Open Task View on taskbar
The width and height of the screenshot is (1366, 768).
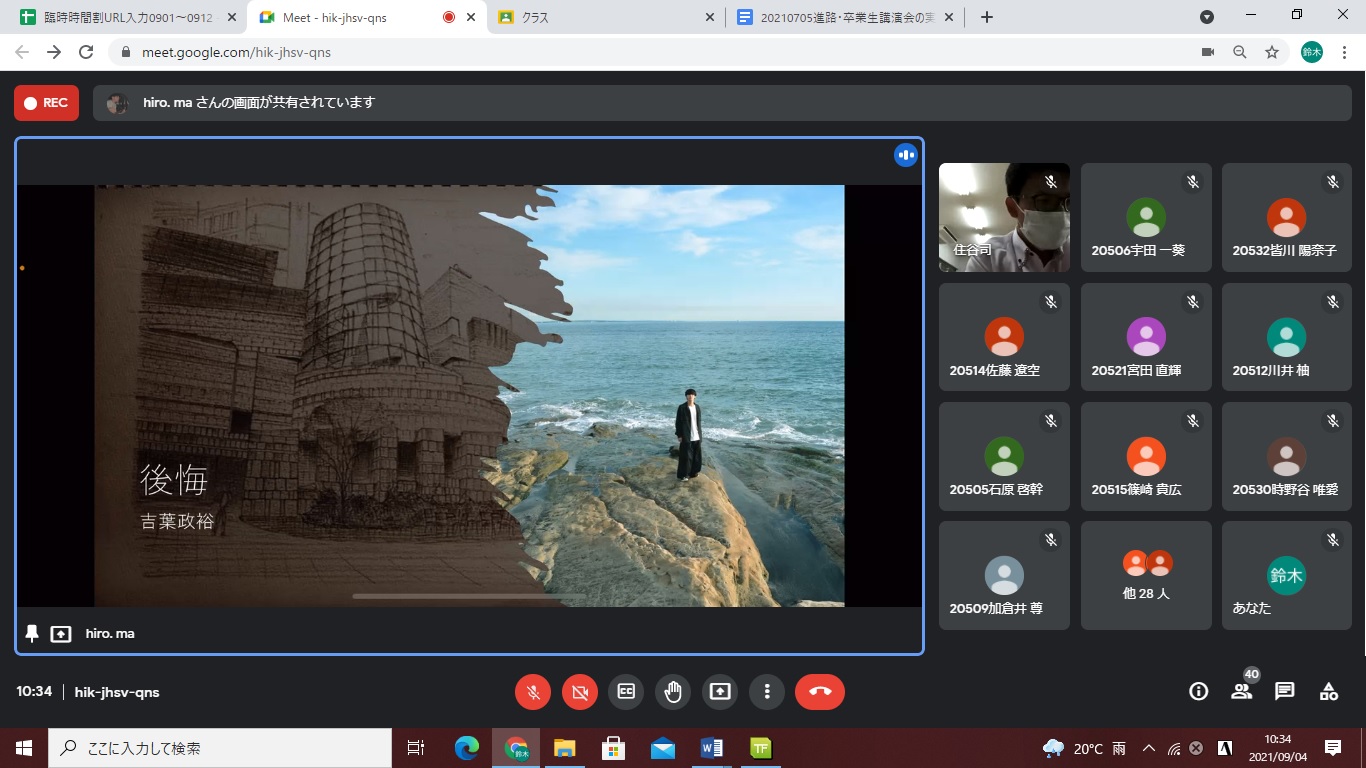[x=416, y=748]
